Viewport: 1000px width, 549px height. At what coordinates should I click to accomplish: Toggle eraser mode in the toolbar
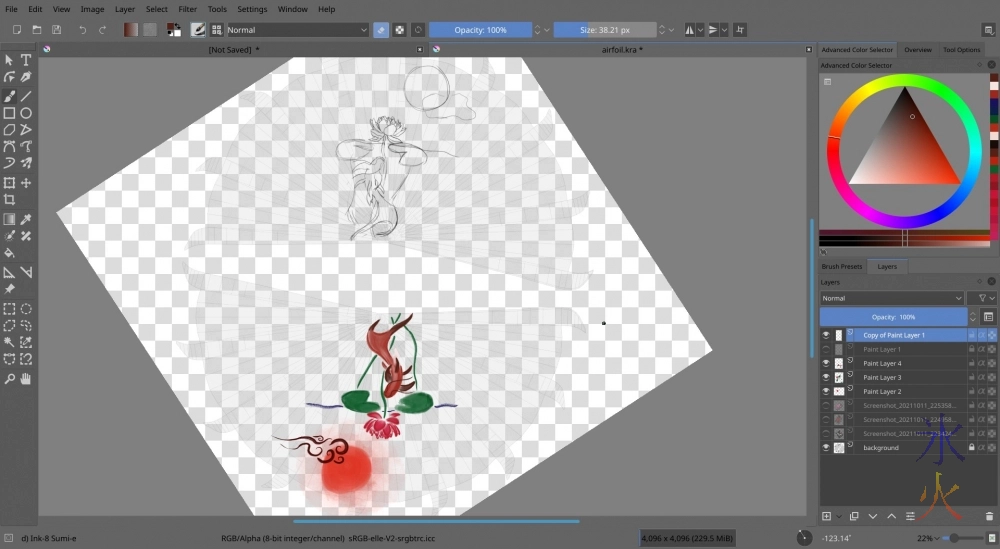[x=381, y=30]
